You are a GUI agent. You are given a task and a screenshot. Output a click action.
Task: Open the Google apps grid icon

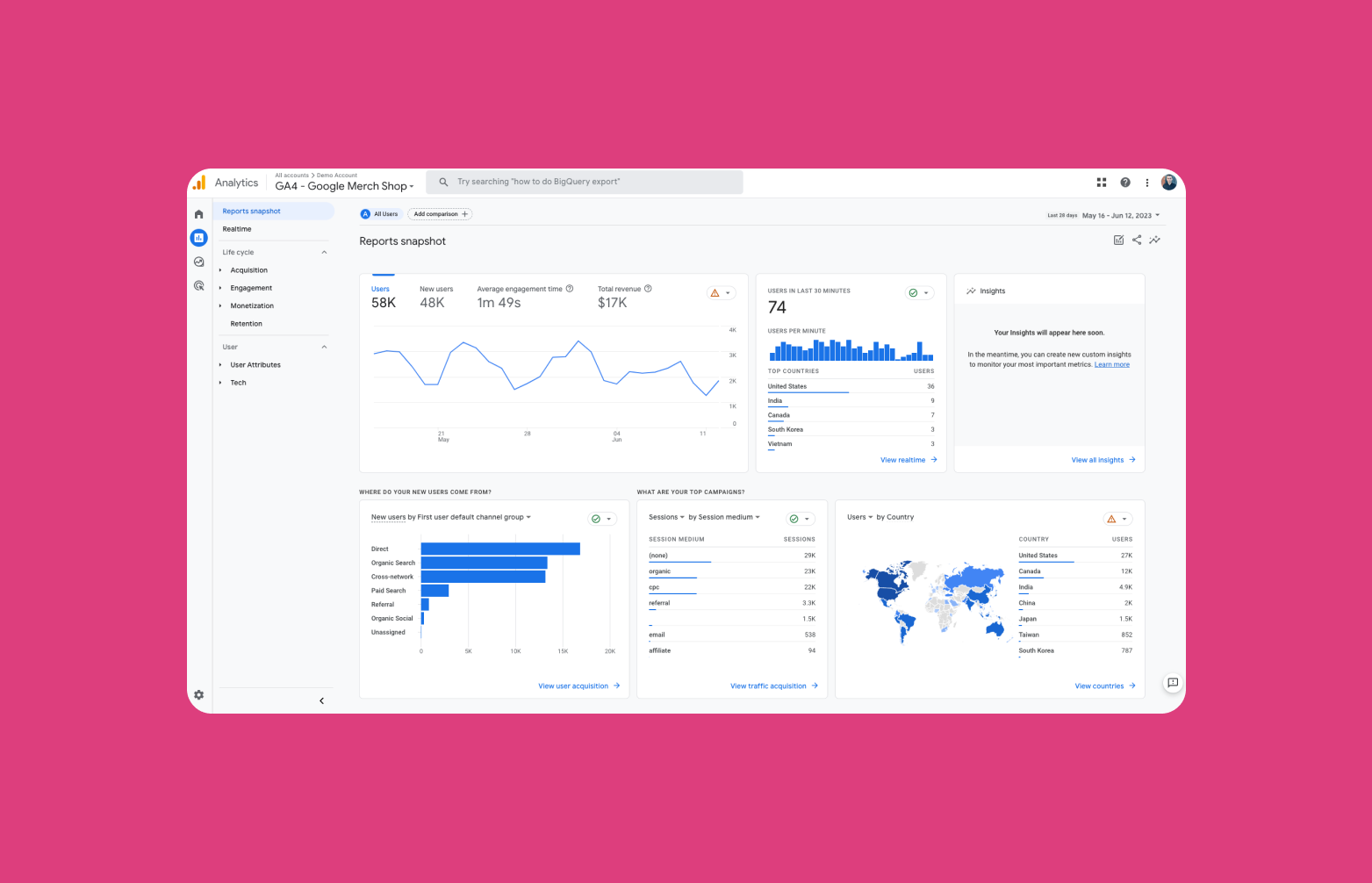coord(1102,182)
